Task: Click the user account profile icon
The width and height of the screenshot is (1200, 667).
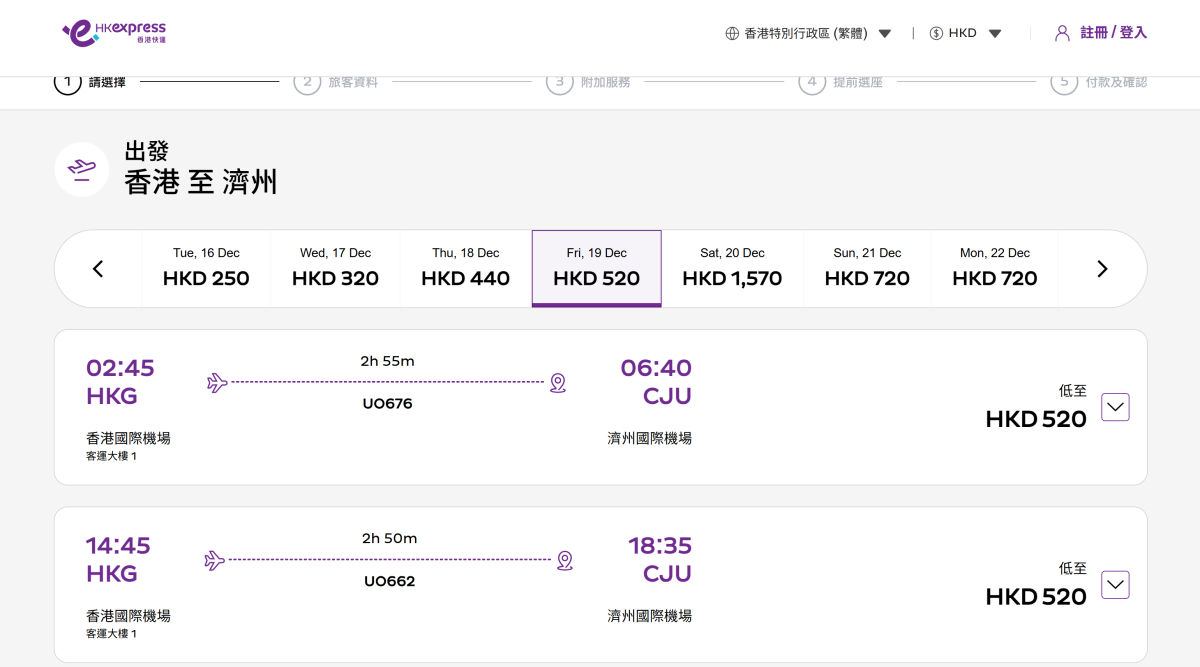Action: (x=1062, y=33)
